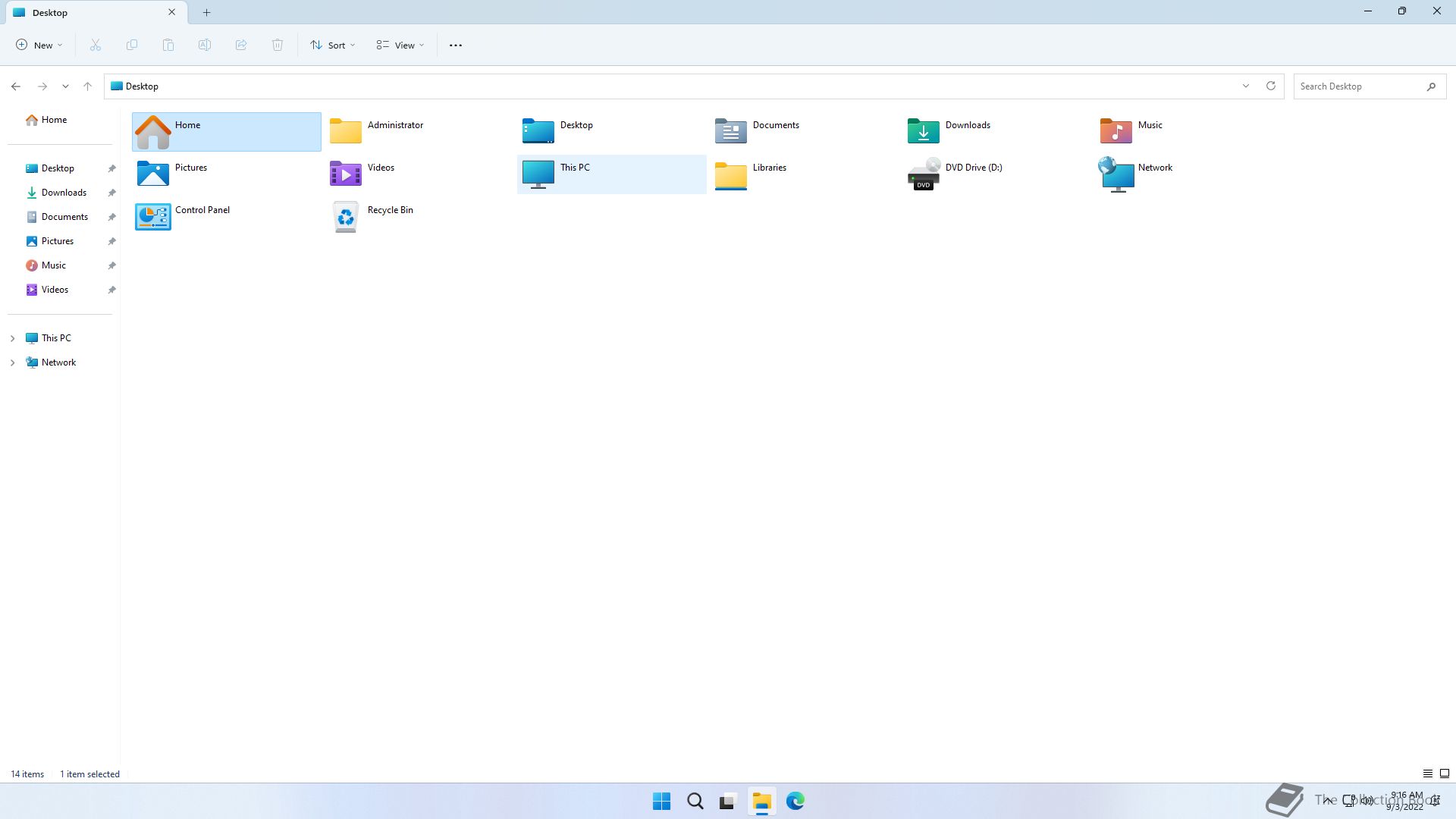Viewport: 1456px width, 819px height.
Task: Open the Control Panel item
Action: (x=153, y=217)
